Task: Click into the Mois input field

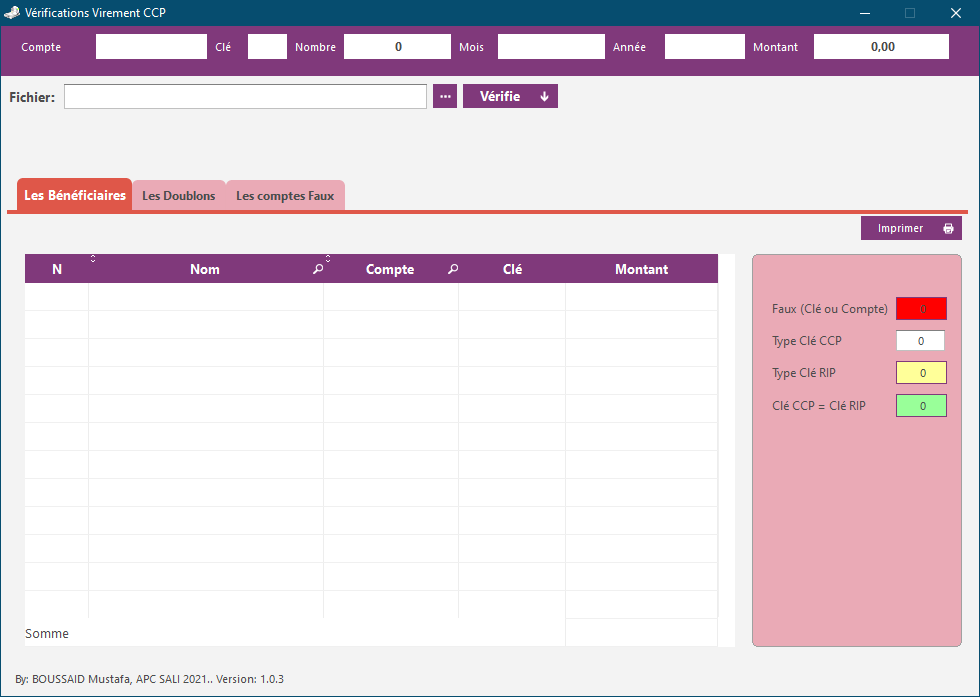Action: click(x=551, y=47)
